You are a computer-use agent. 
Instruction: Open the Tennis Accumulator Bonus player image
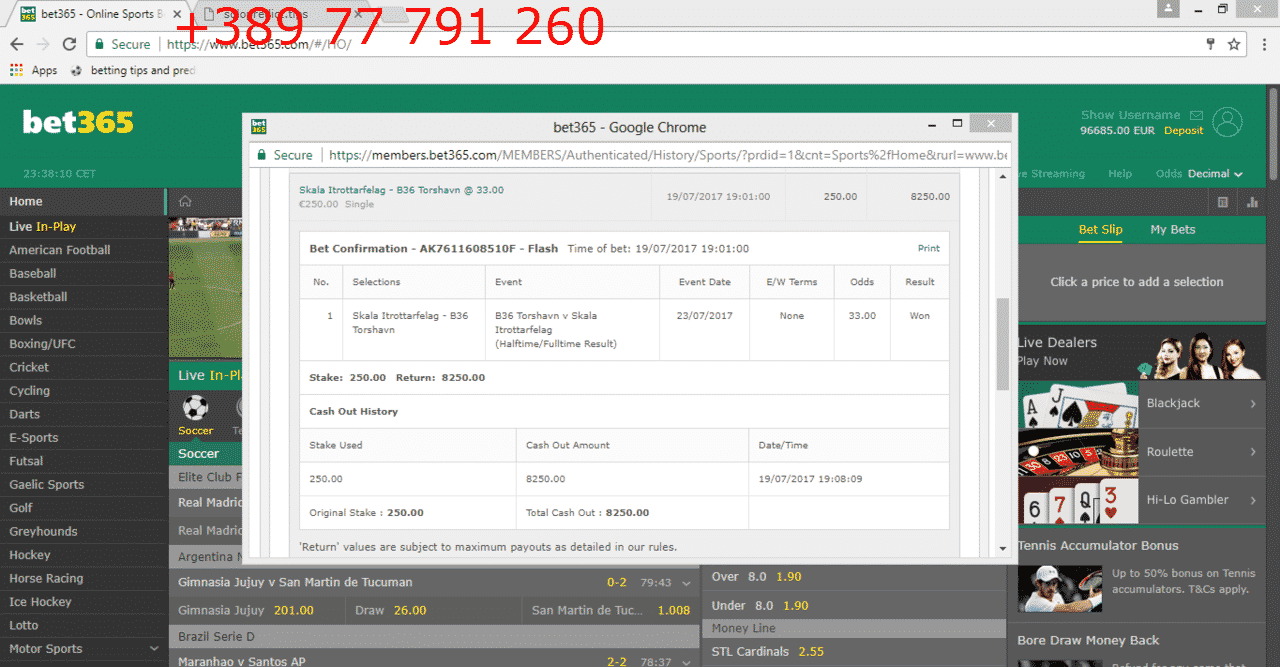pos(1060,588)
